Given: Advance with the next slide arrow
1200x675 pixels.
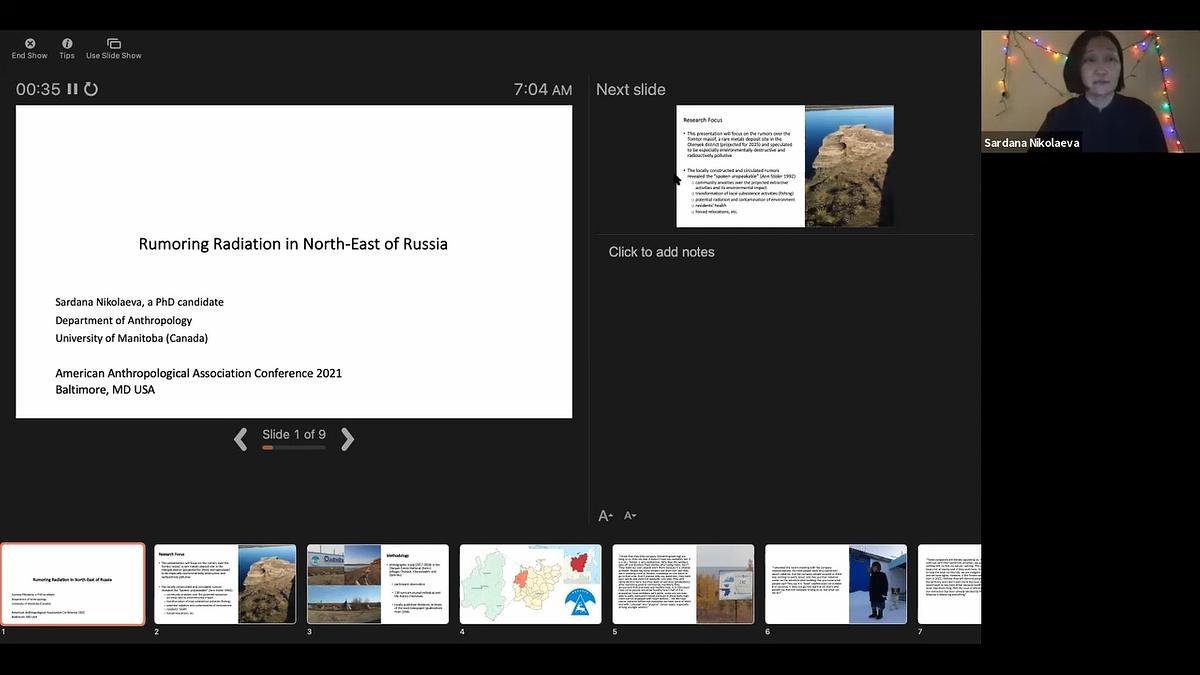Looking at the screenshot, I should point(347,439).
